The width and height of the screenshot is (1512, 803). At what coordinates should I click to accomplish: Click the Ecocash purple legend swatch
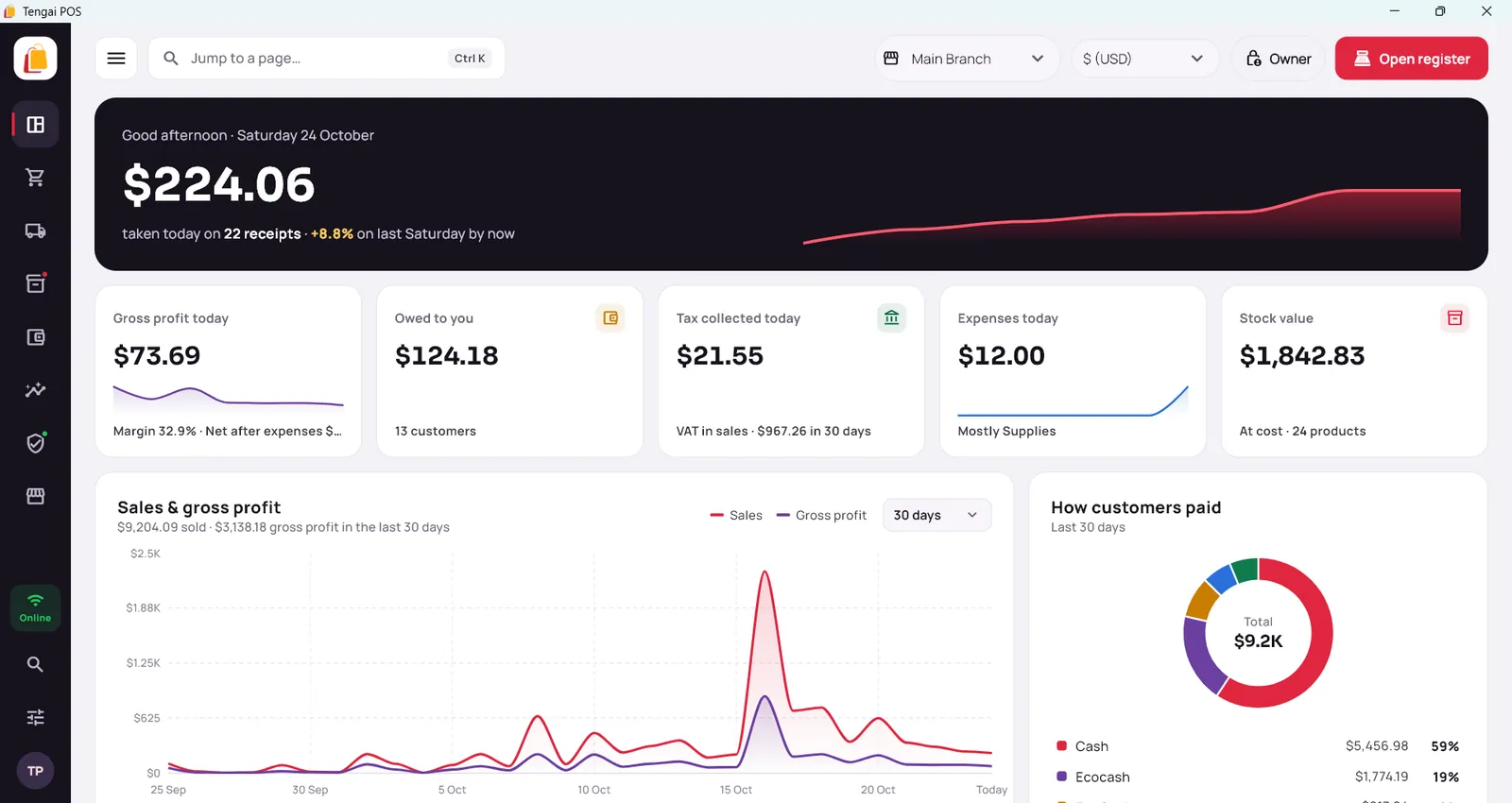click(1061, 777)
